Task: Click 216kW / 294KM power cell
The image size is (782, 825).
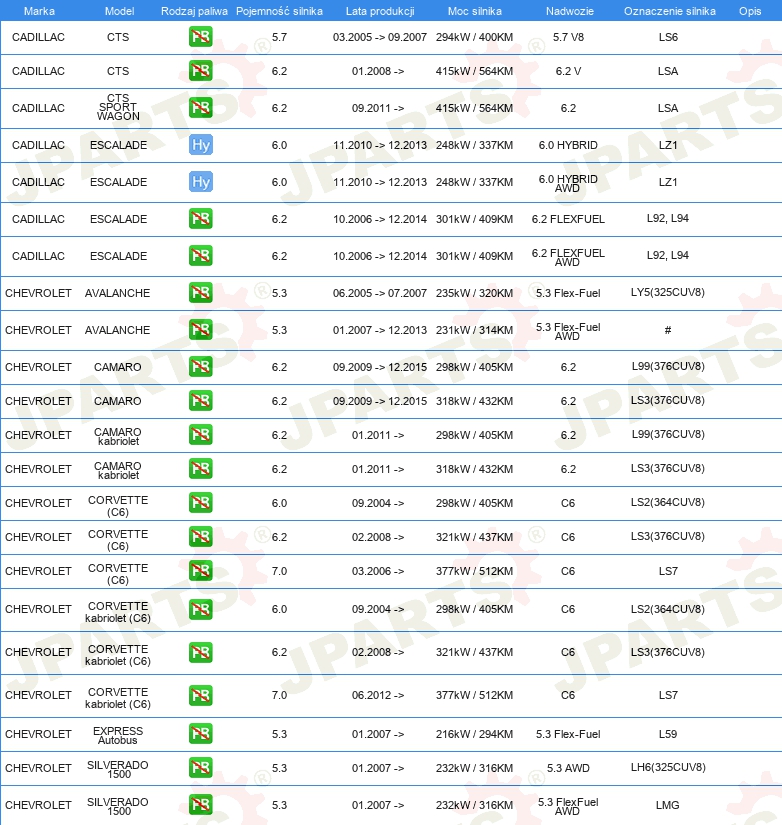Action: [474, 734]
